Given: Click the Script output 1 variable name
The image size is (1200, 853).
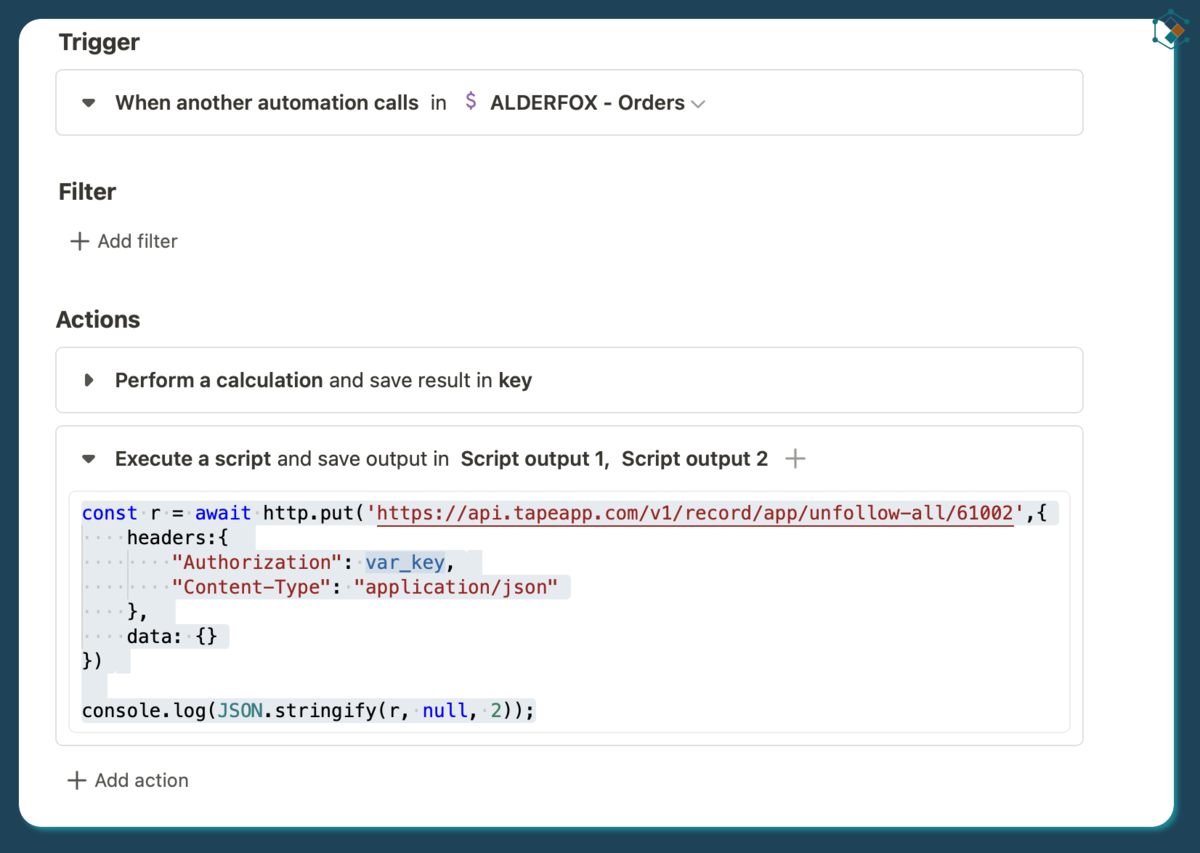Looking at the screenshot, I should point(533,459).
